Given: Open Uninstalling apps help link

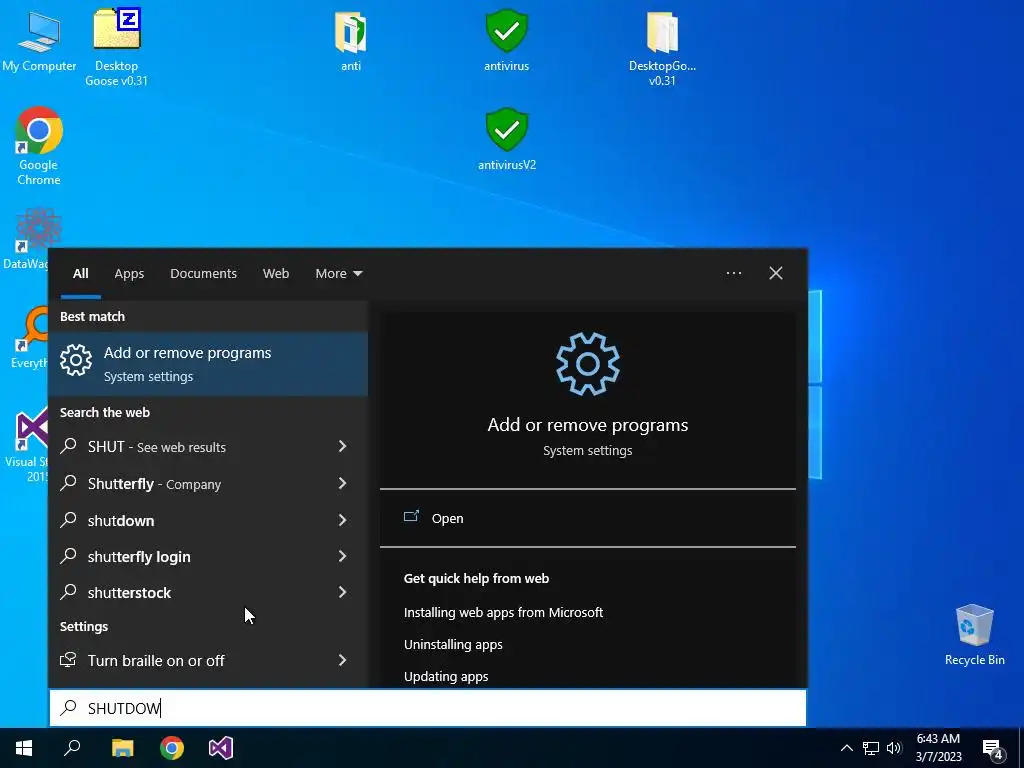Looking at the screenshot, I should [x=453, y=645].
